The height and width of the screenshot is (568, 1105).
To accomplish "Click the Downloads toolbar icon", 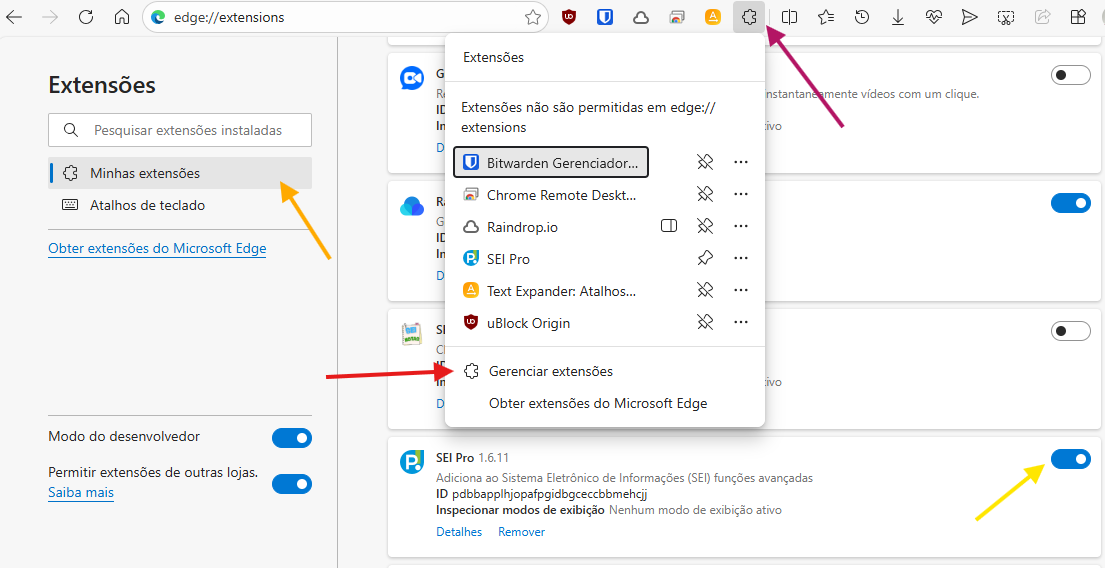I will coord(898,17).
